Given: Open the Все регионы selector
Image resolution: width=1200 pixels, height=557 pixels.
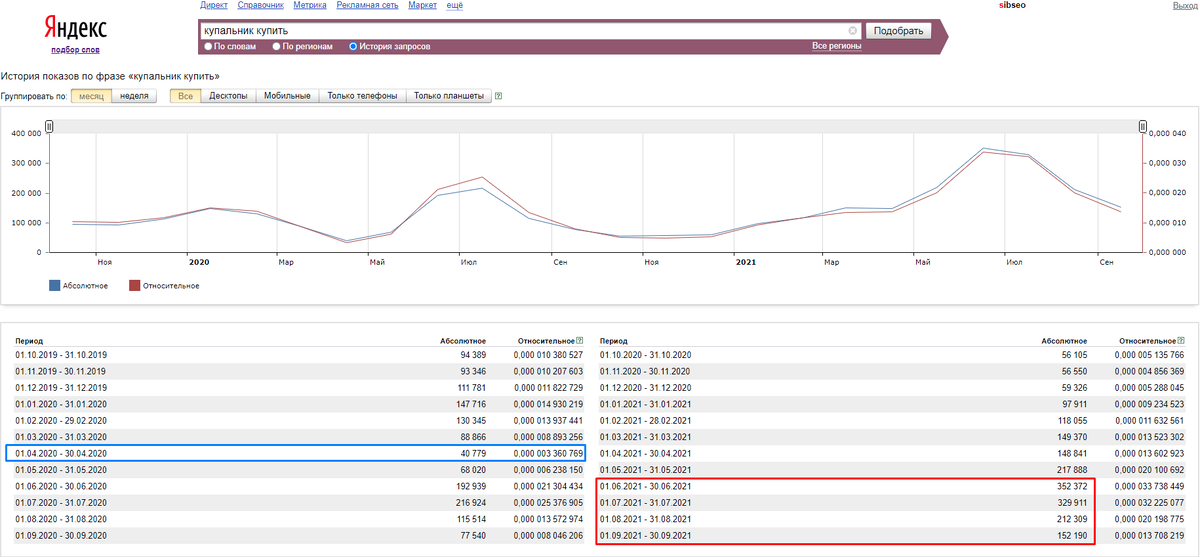Looking at the screenshot, I should click(x=837, y=46).
